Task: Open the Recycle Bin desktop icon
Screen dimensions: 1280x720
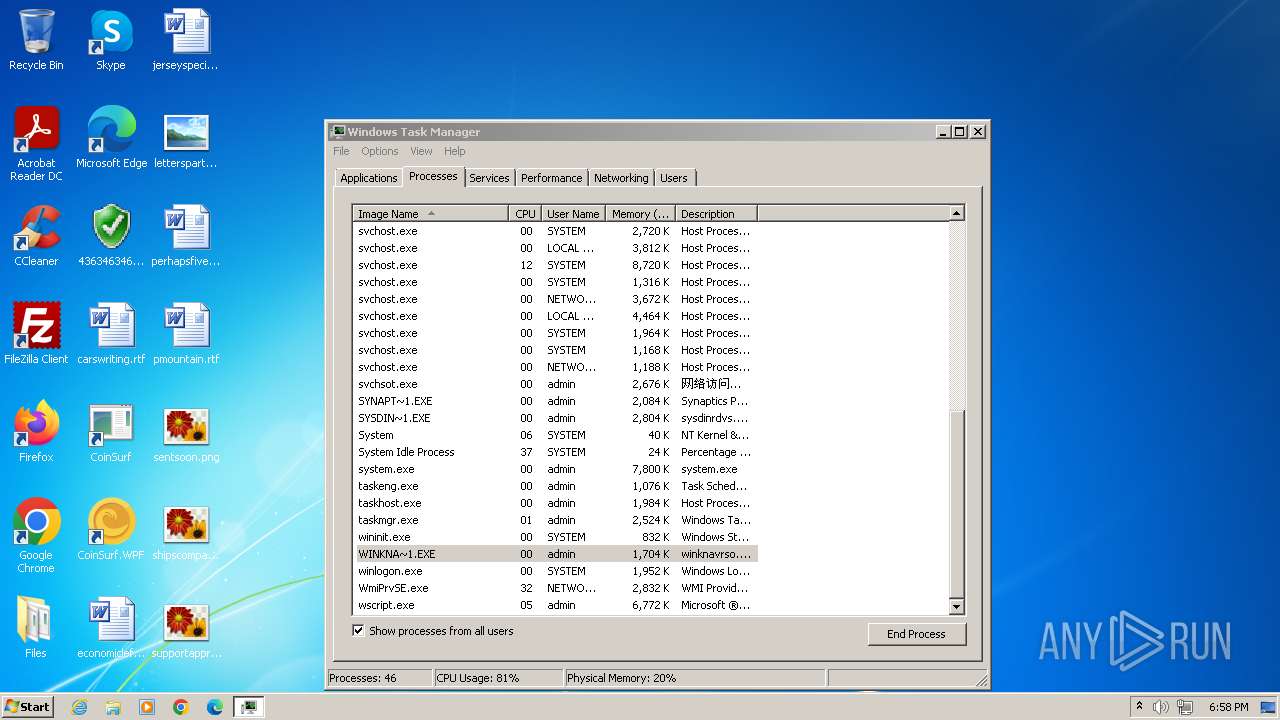Action: point(36,40)
